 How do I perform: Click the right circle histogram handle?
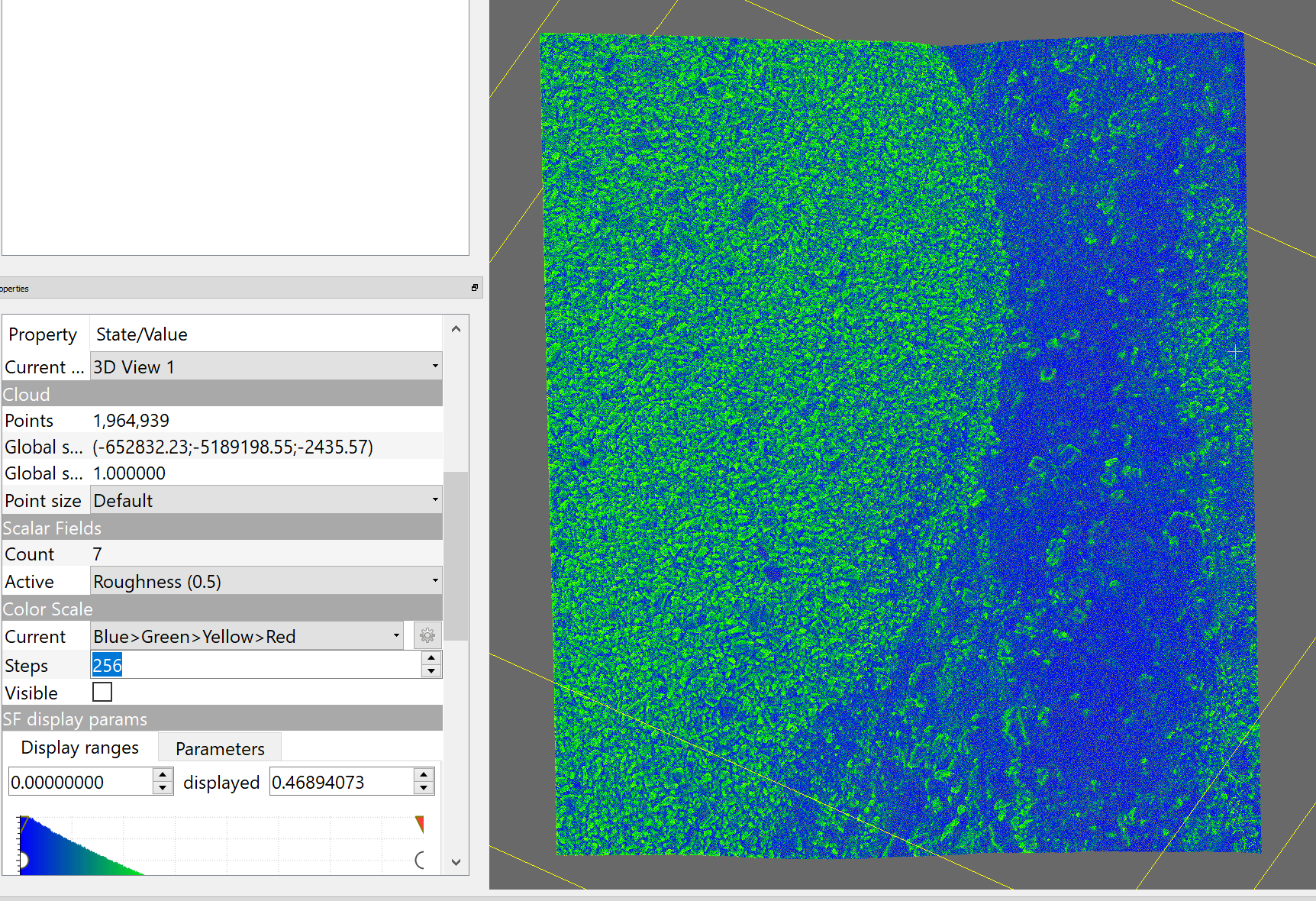420,861
